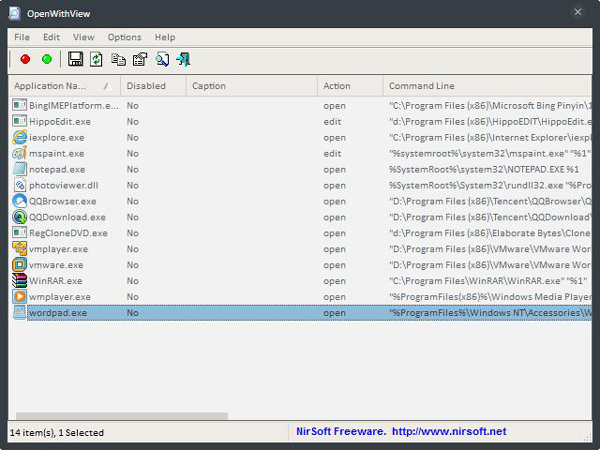Select the mspaint.exe application name

(x=57, y=154)
